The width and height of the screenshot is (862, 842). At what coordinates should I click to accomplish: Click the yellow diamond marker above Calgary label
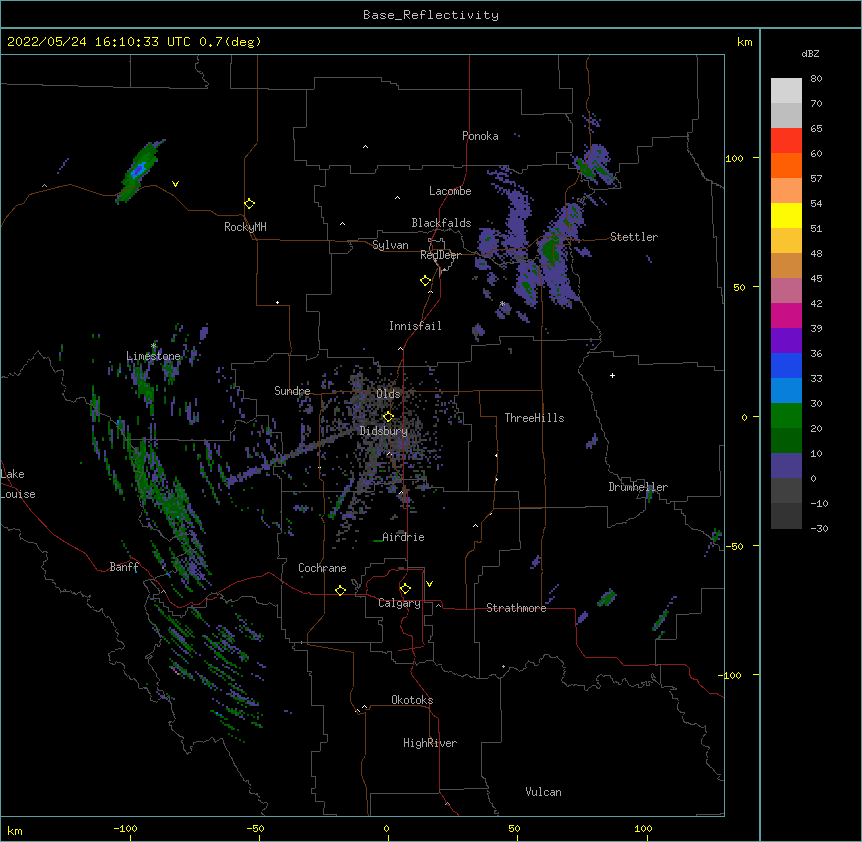(405, 589)
